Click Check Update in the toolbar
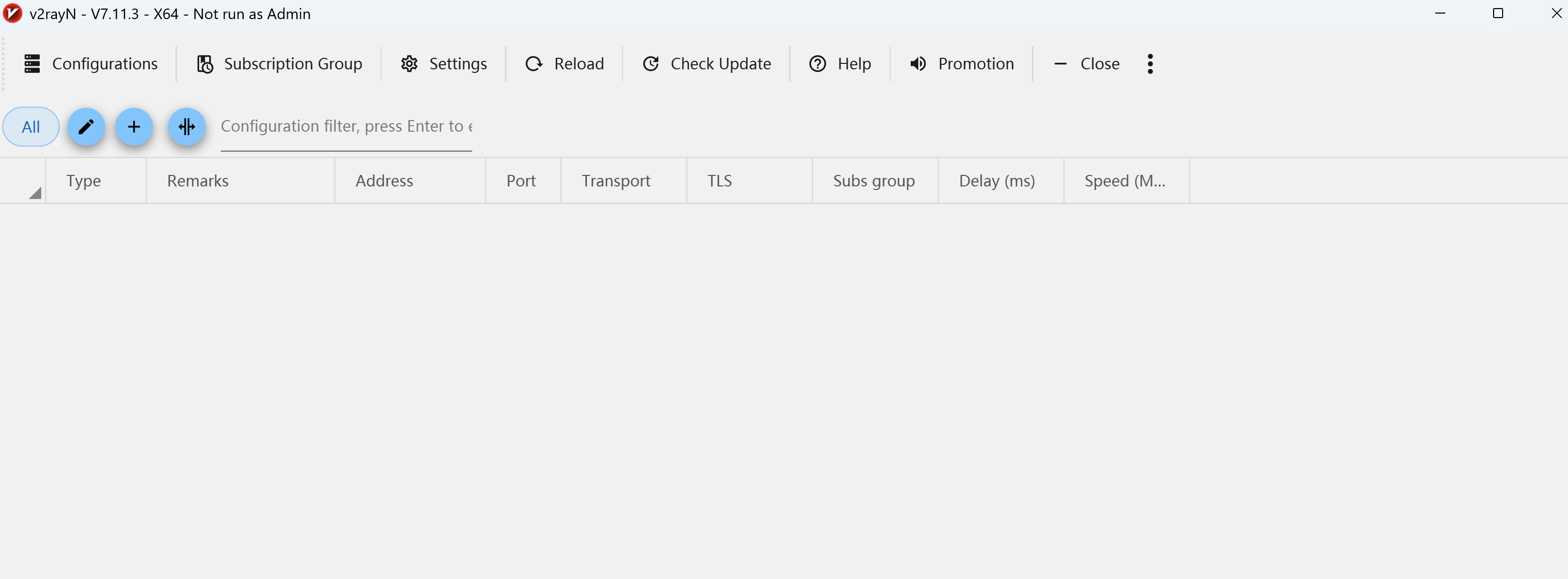Viewport: 1568px width, 579px height. [707, 64]
